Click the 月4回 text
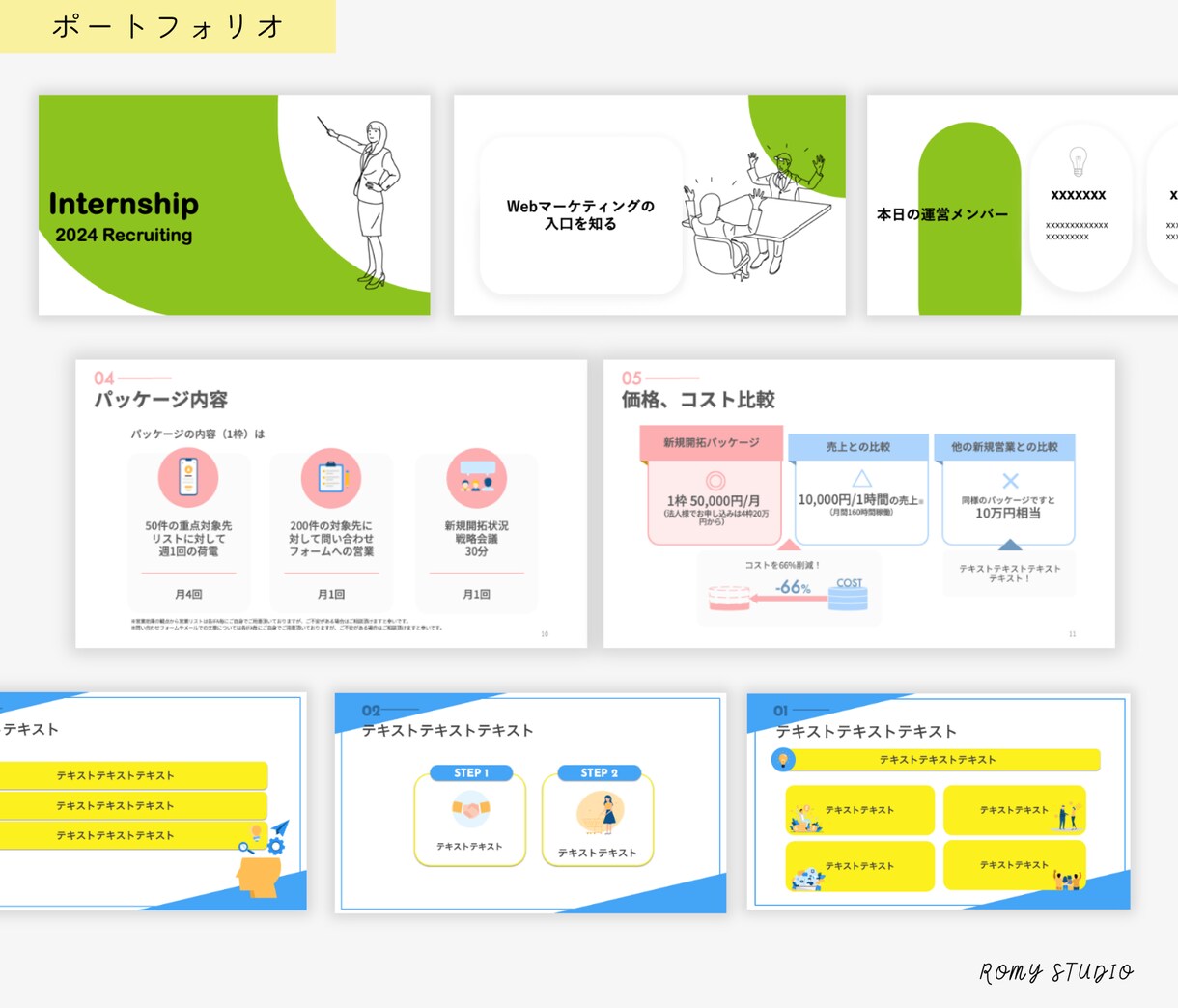The width and height of the screenshot is (1178, 1008). click(188, 595)
